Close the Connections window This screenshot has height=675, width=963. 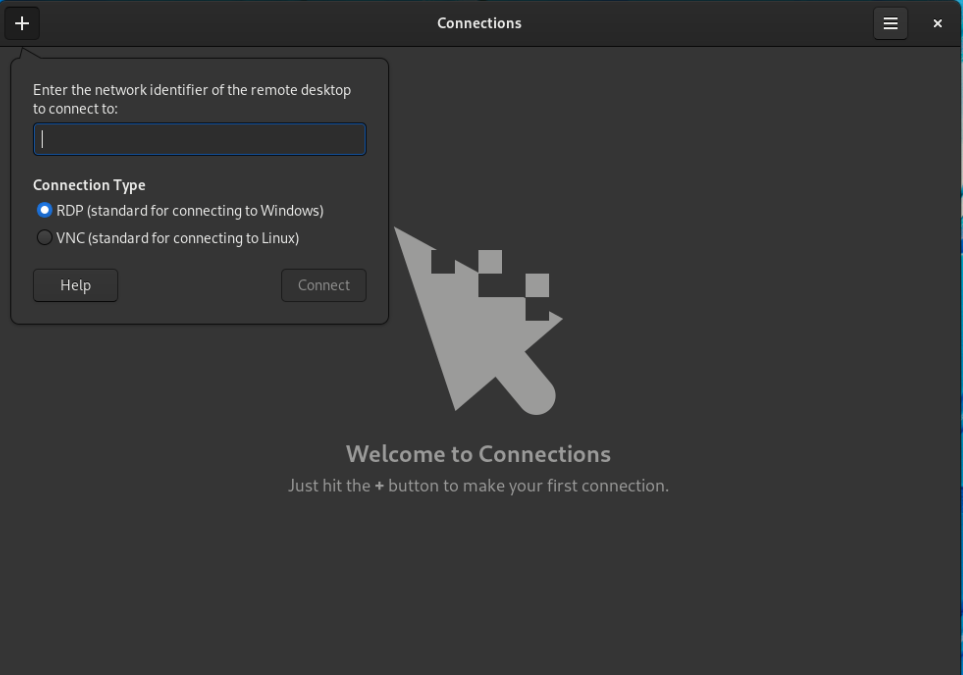pos(937,23)
